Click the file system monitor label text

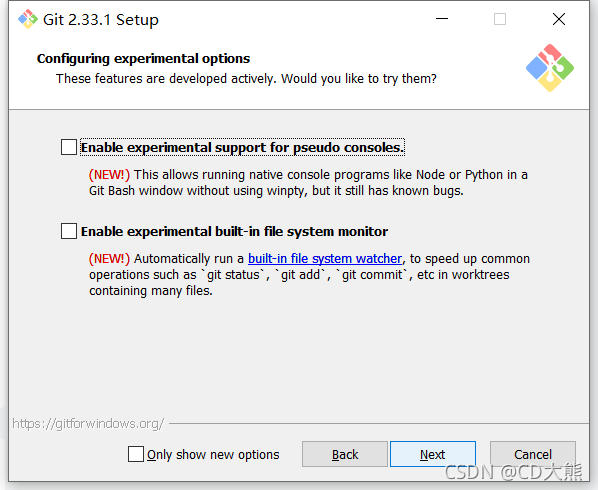(234, 231)
